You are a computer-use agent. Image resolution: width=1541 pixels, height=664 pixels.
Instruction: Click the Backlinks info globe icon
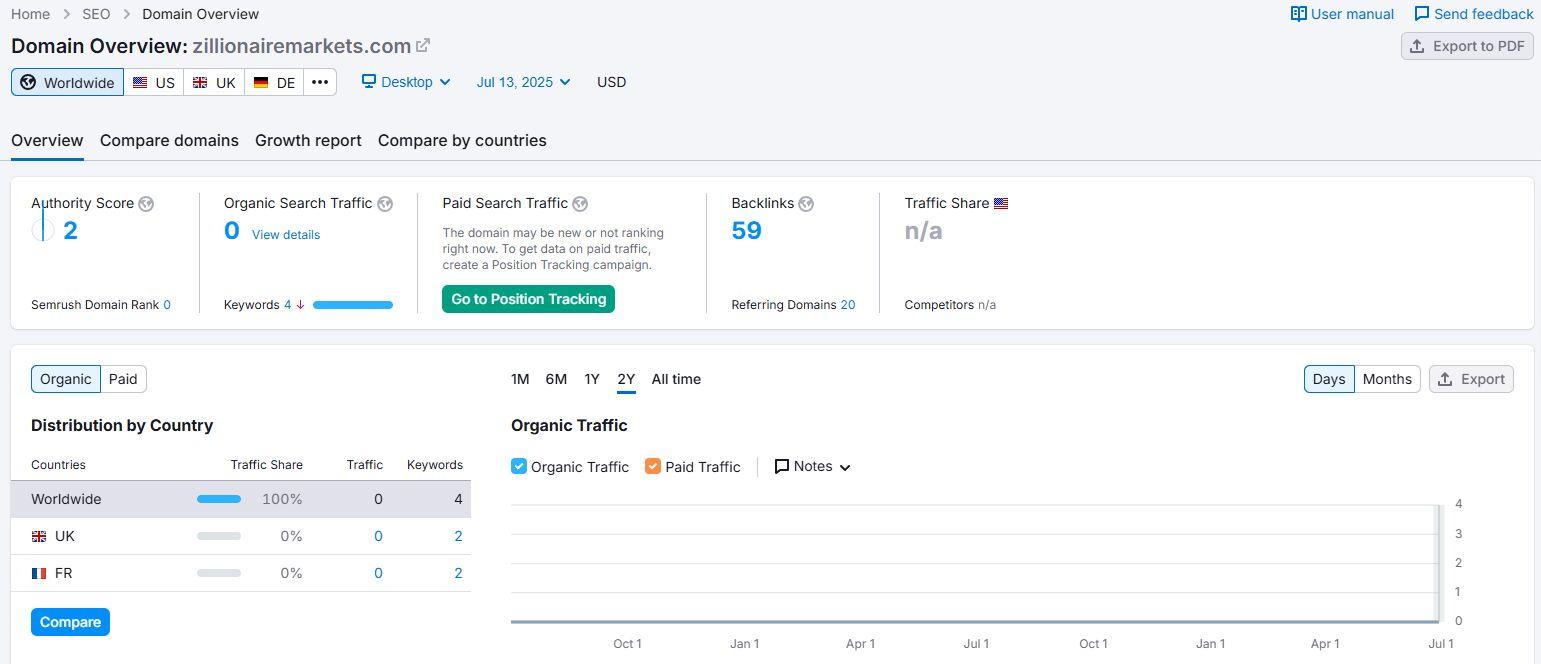point(806,204)
